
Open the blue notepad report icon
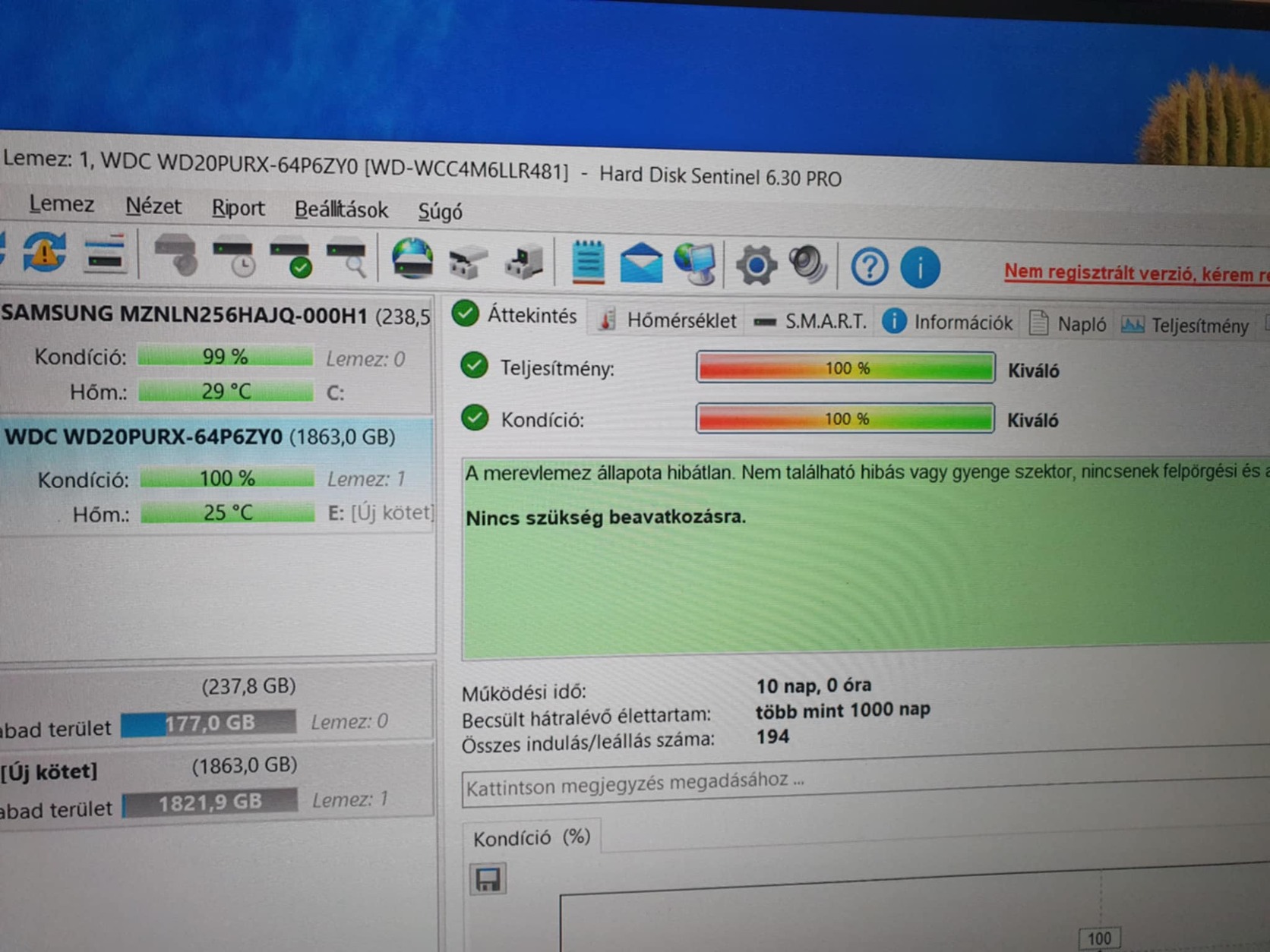(588, 263)
